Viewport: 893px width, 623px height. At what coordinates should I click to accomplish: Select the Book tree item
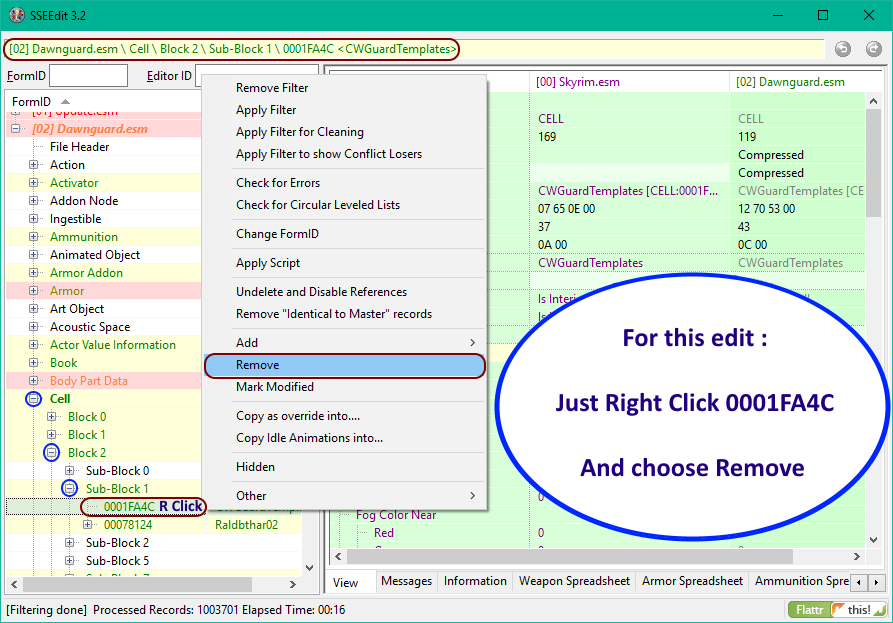click(x=63, y=363)
